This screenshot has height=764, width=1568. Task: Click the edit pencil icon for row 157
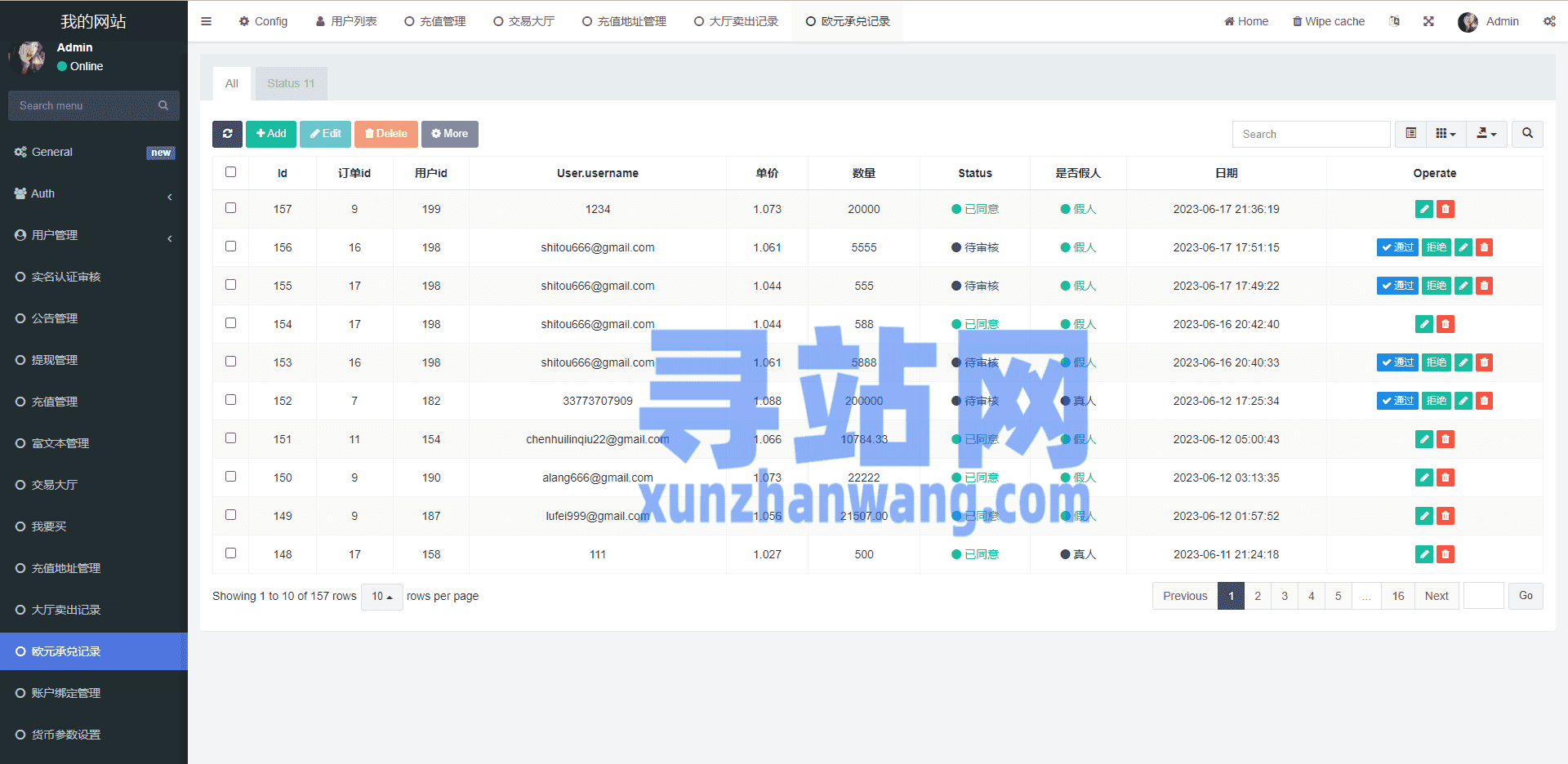point(1423,209)
